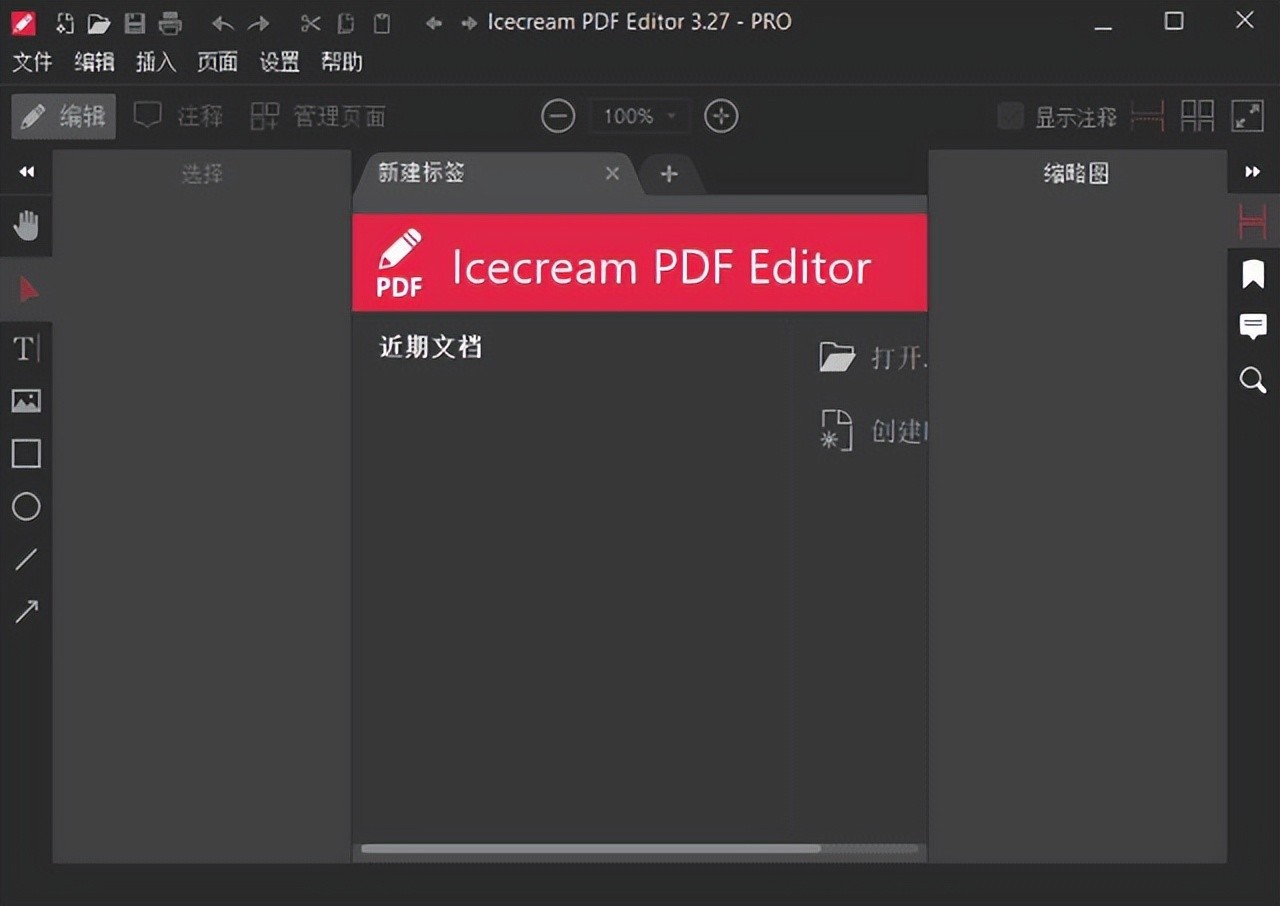Screen dimensions: 1280x906
Task: Open the 页面 menu
Action: (x=217, y=62)
